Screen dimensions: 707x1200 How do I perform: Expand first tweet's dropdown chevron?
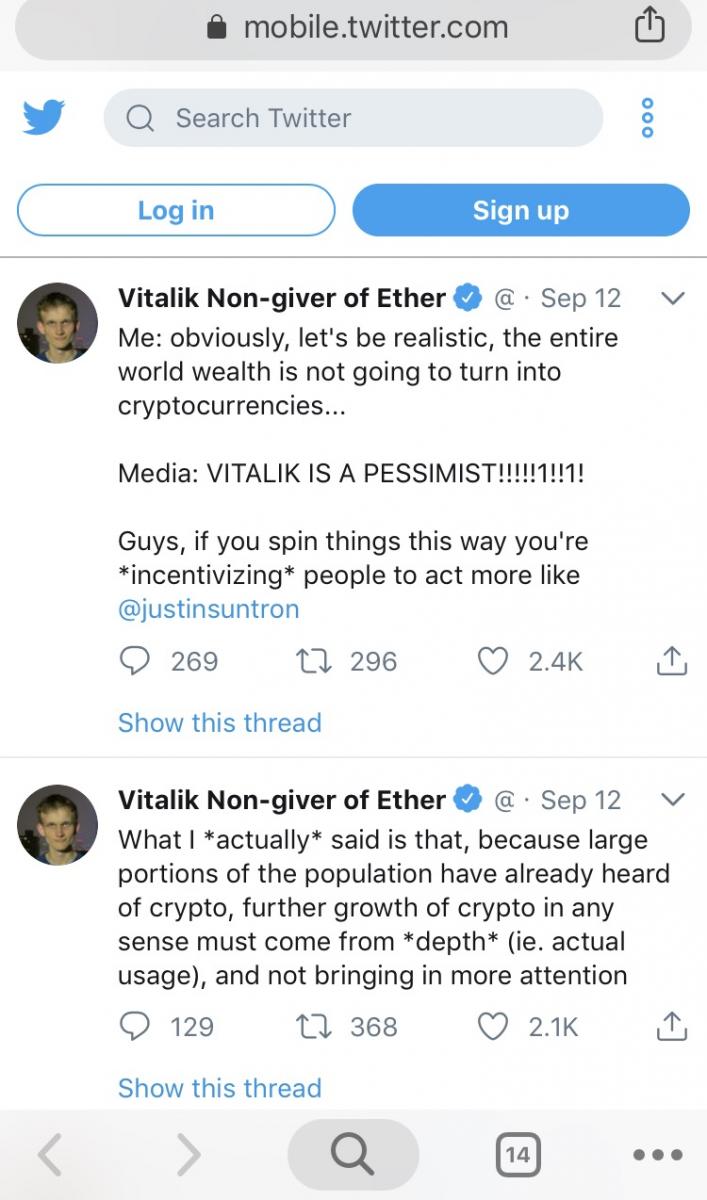point(673,298)
